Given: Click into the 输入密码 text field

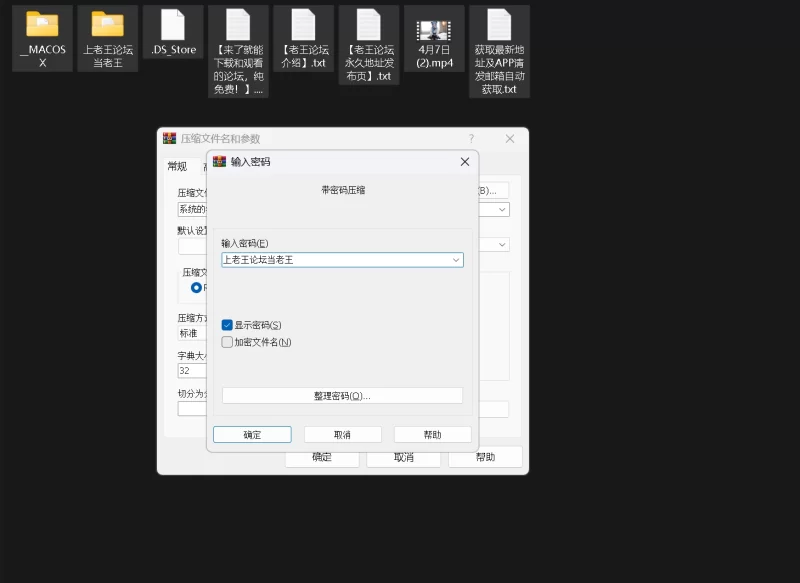Looking at the screenshot, I should click(x=334, y=260).
